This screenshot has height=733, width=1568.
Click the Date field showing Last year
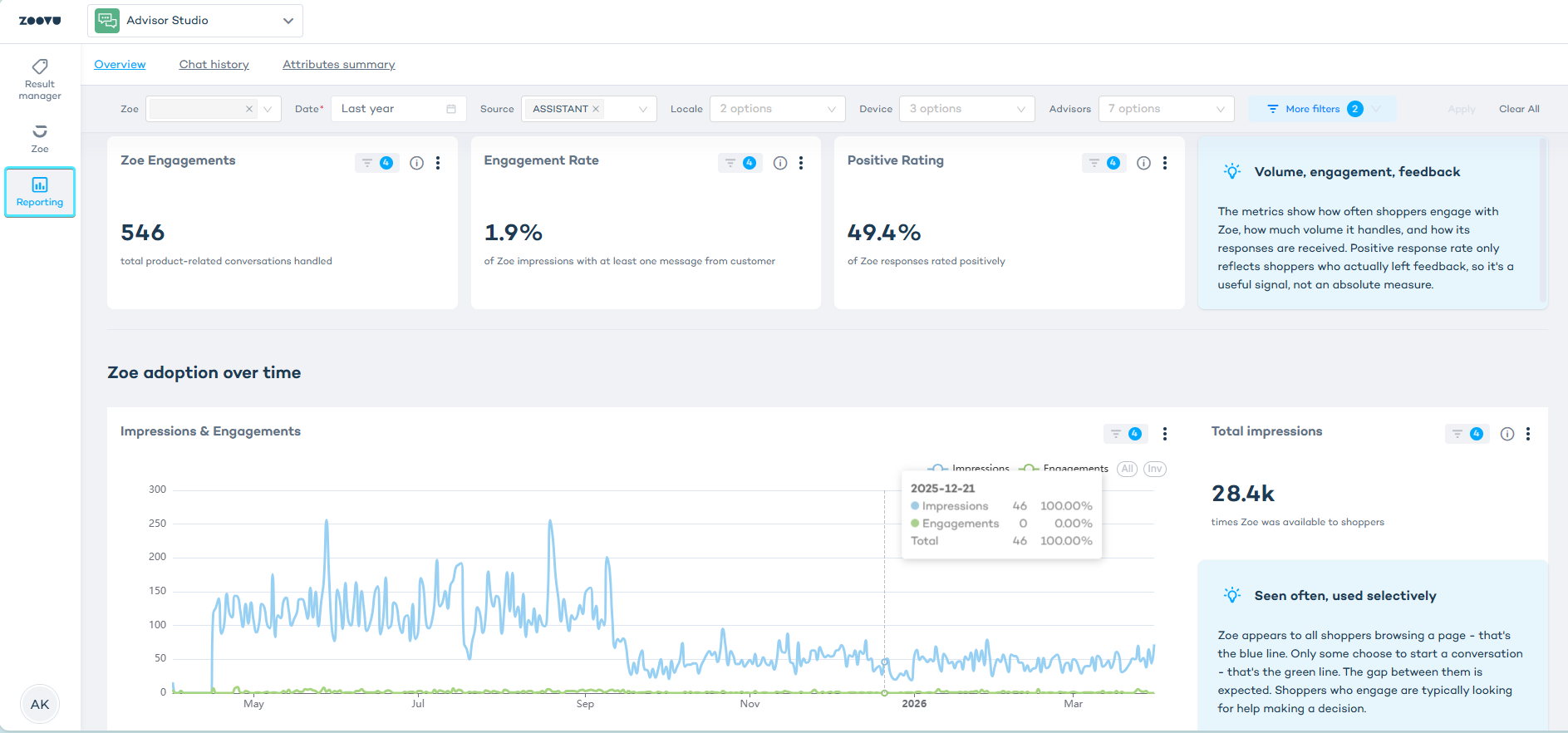pyautogui.click(x=398, y=109)
